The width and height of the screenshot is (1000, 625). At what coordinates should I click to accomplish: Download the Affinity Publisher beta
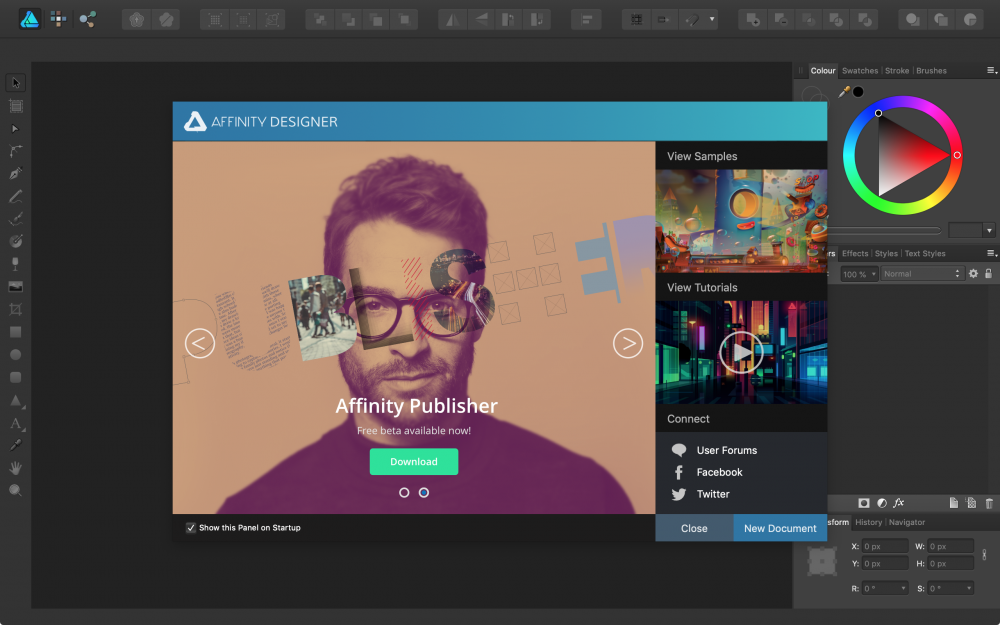(x=413, y=461)
